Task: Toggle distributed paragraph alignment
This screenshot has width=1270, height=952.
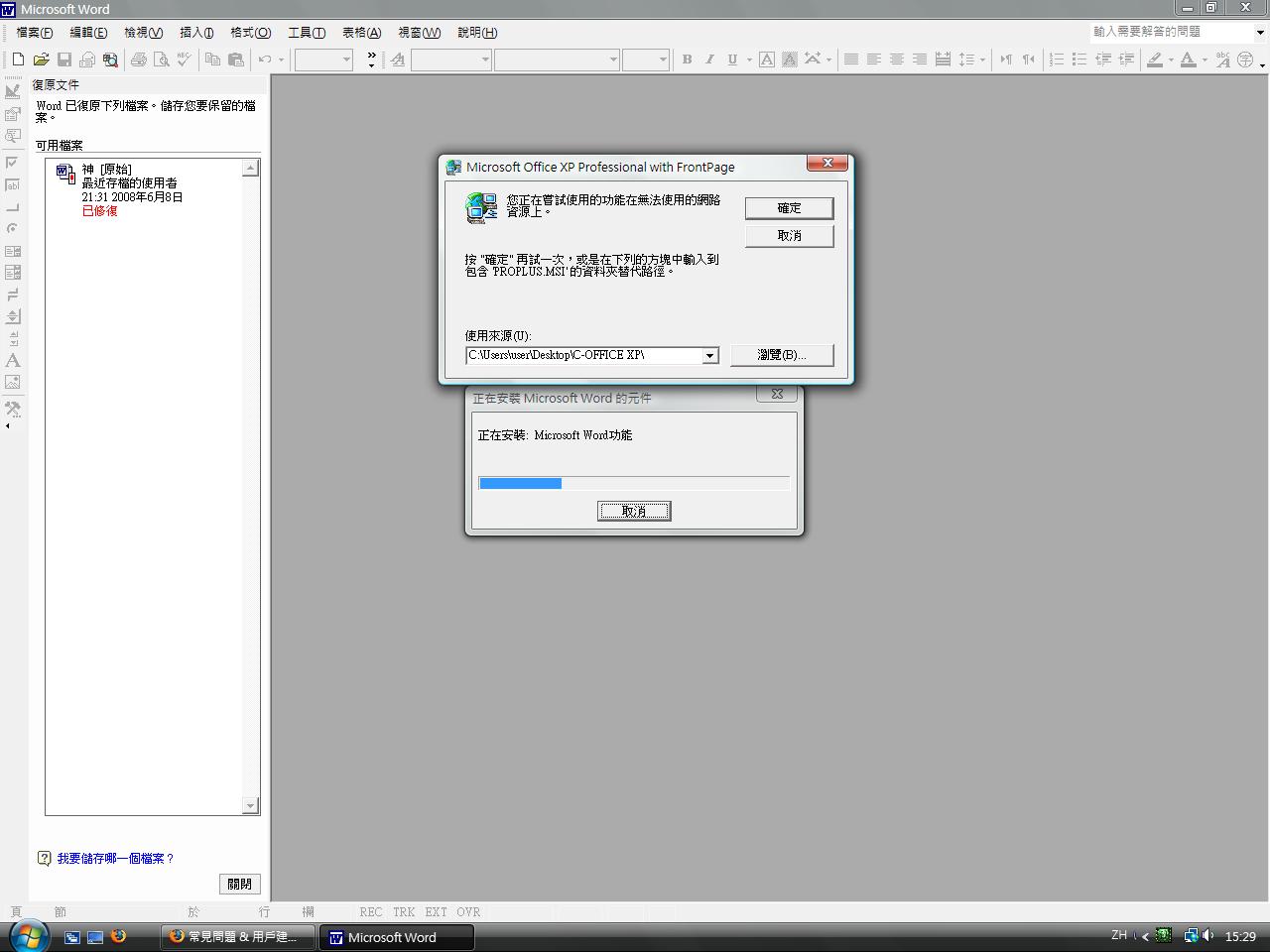Action: (x=943, y=59)
